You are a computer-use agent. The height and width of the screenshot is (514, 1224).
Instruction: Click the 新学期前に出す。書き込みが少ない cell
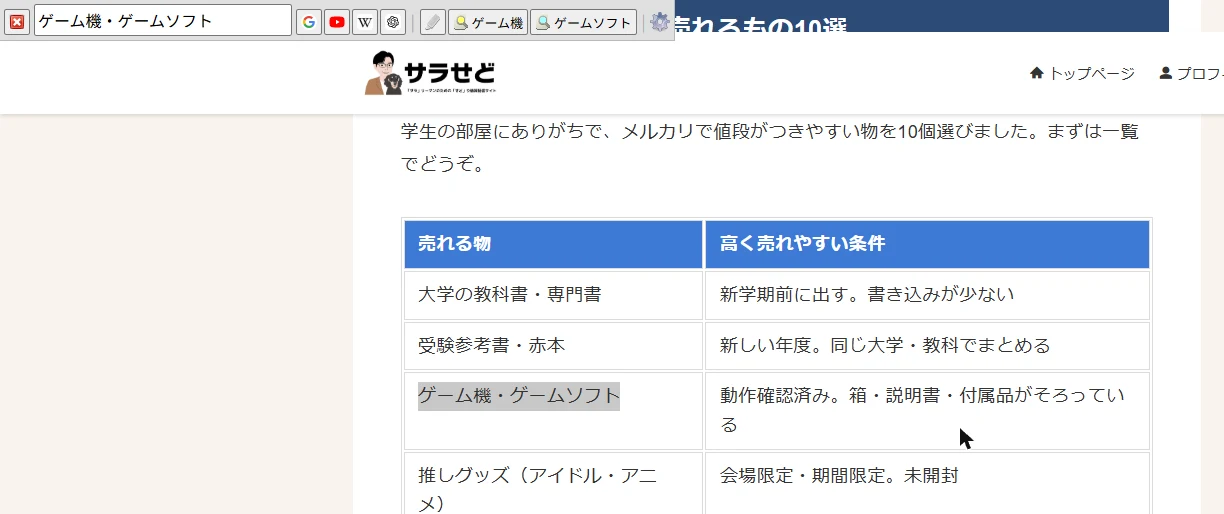point(927,295)
